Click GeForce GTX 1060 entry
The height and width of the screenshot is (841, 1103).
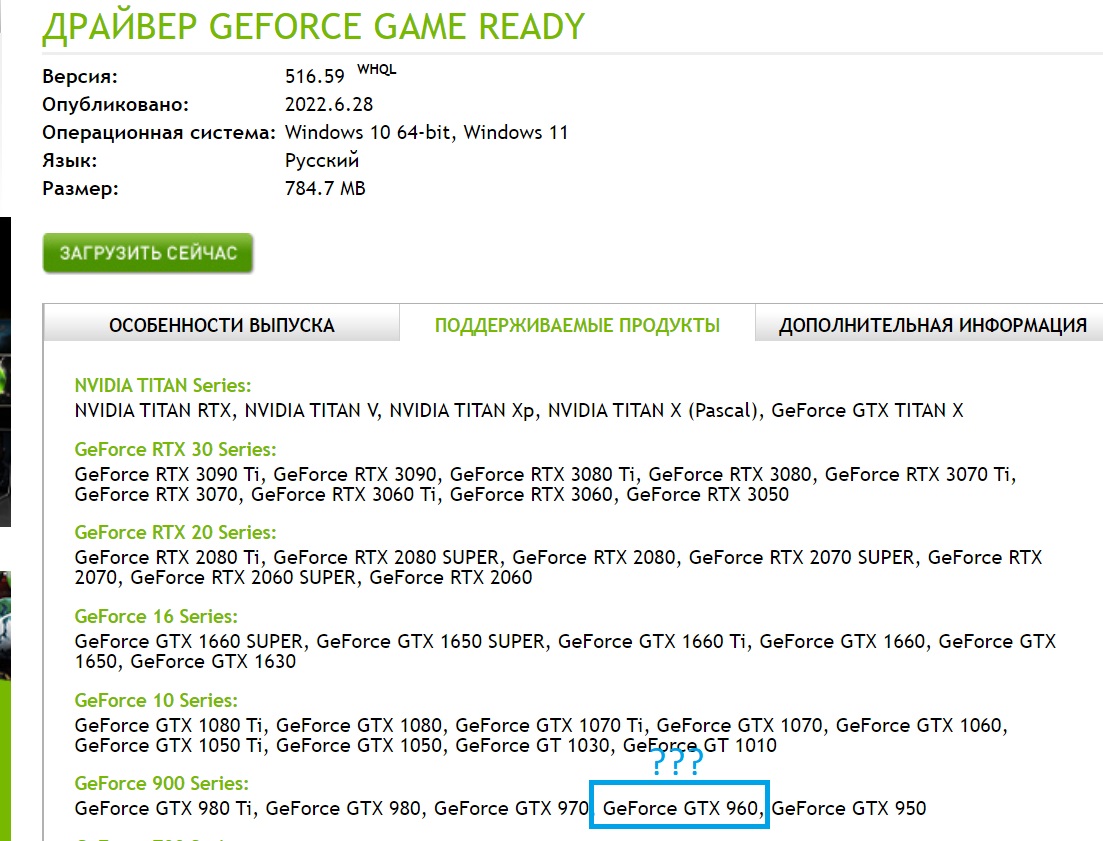919,726
